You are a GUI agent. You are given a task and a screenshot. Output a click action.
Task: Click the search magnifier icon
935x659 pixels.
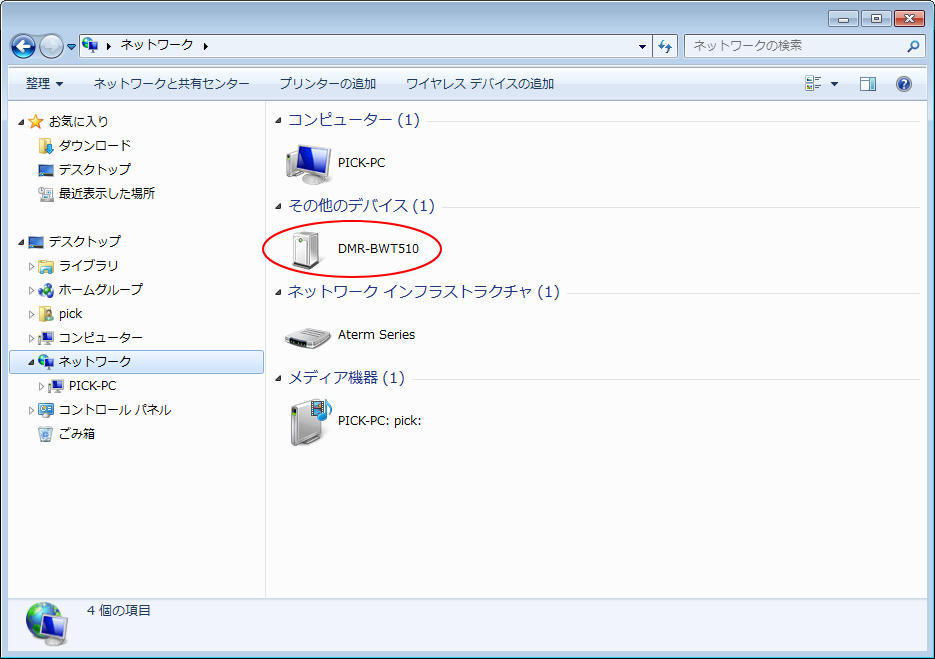point(912,46)
